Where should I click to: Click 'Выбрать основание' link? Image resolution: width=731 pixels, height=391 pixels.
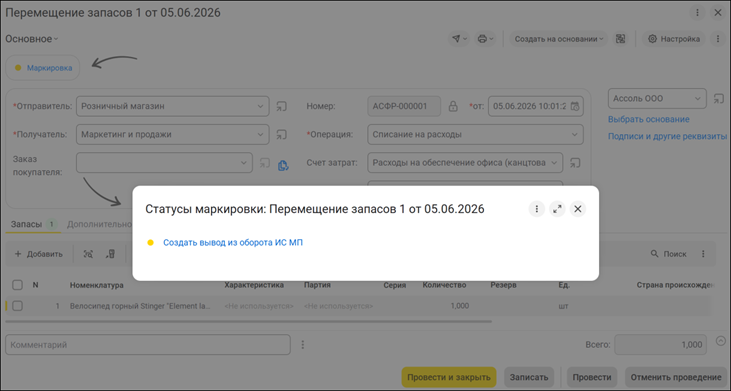click(x=648, y=119)
